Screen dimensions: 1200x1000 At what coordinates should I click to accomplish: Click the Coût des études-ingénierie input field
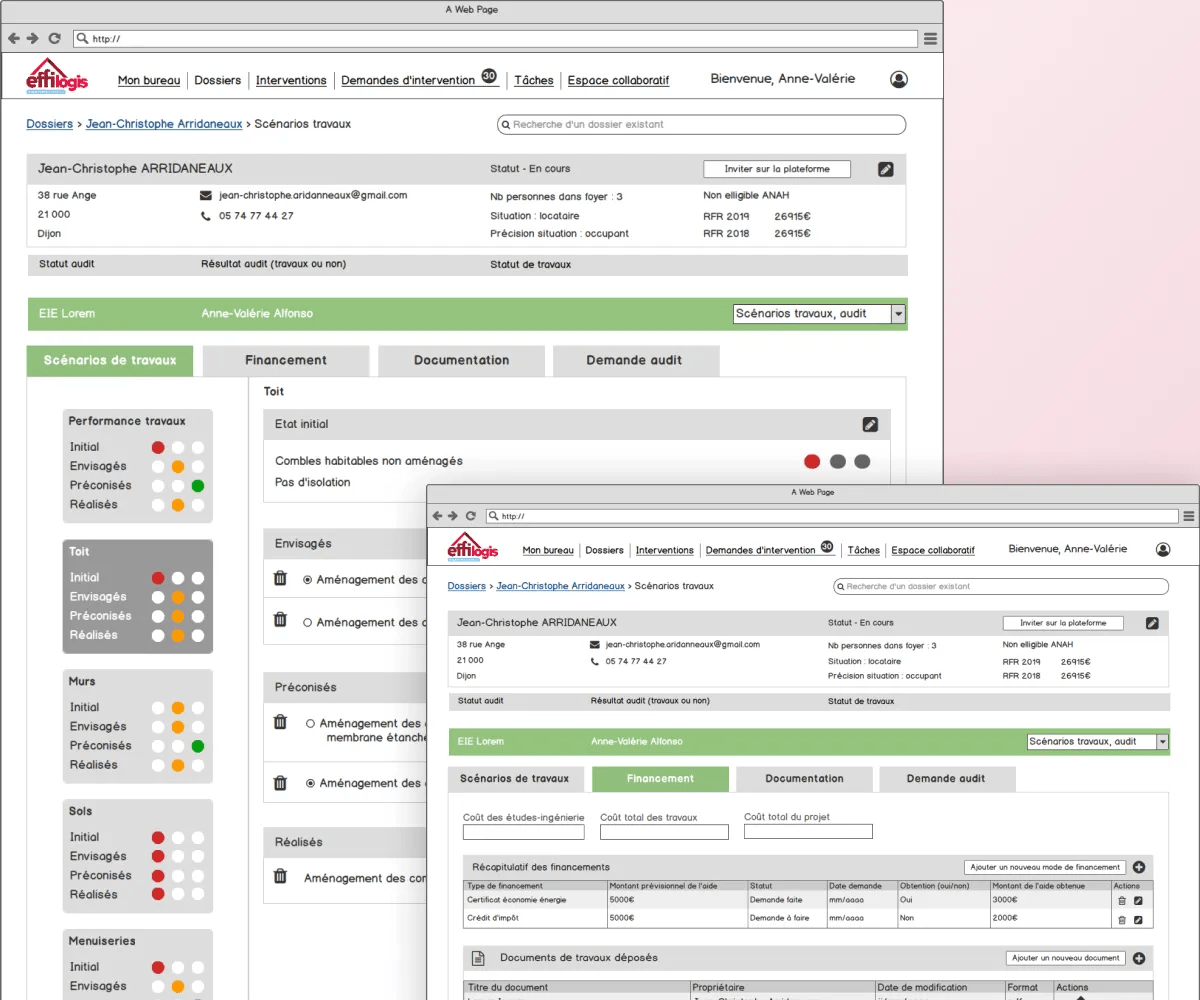tap(524, 832)
